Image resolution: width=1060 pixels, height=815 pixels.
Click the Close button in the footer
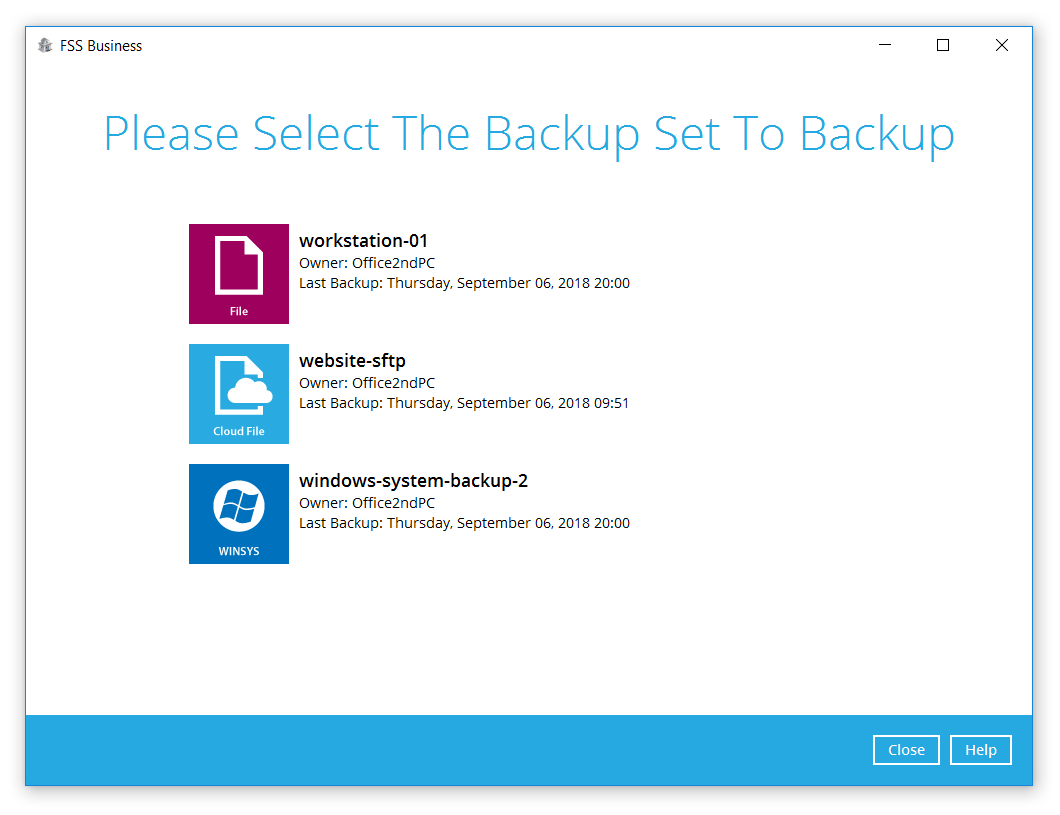coord(906,749)
